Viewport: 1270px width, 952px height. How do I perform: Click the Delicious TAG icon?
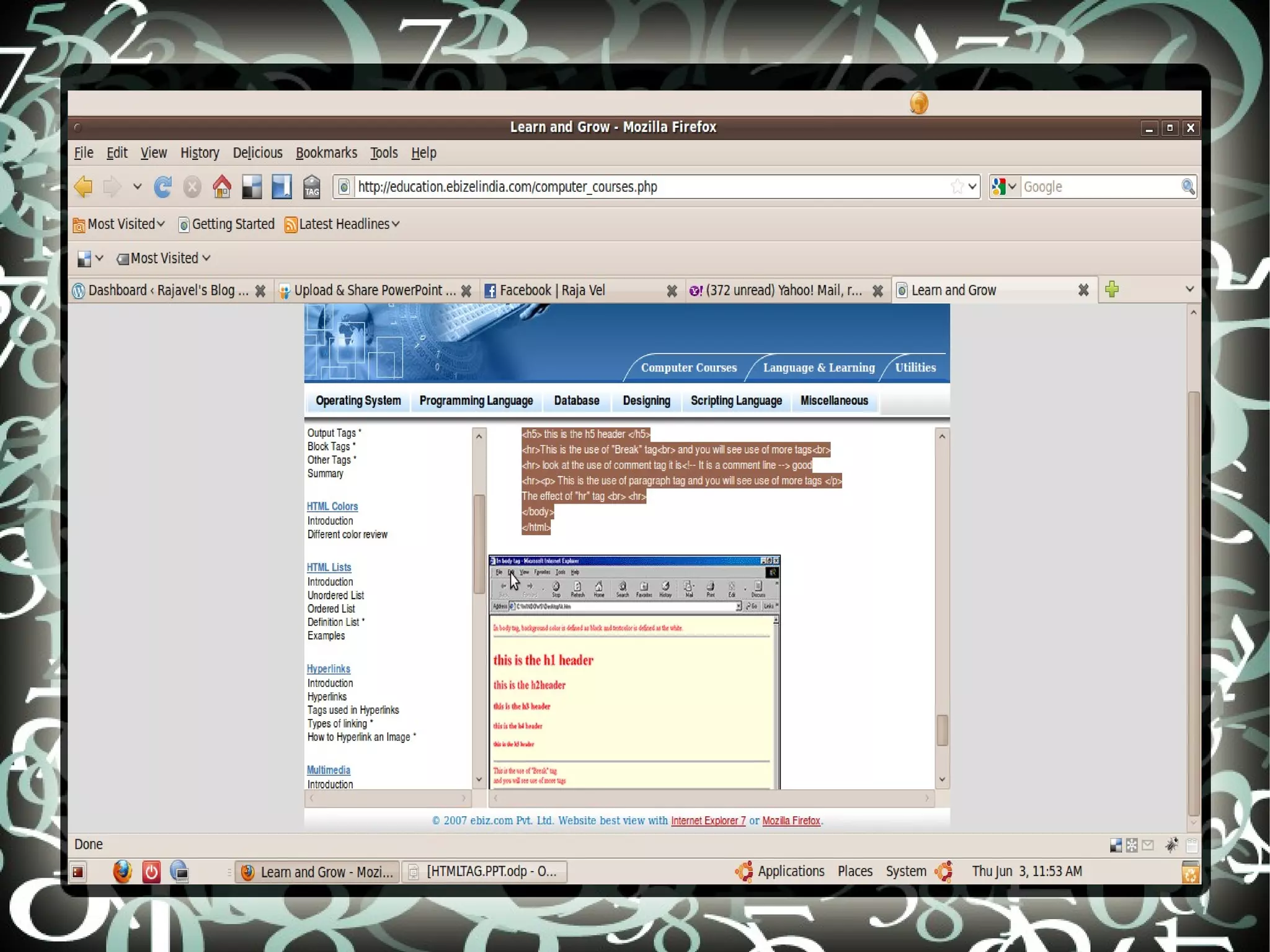312,187
